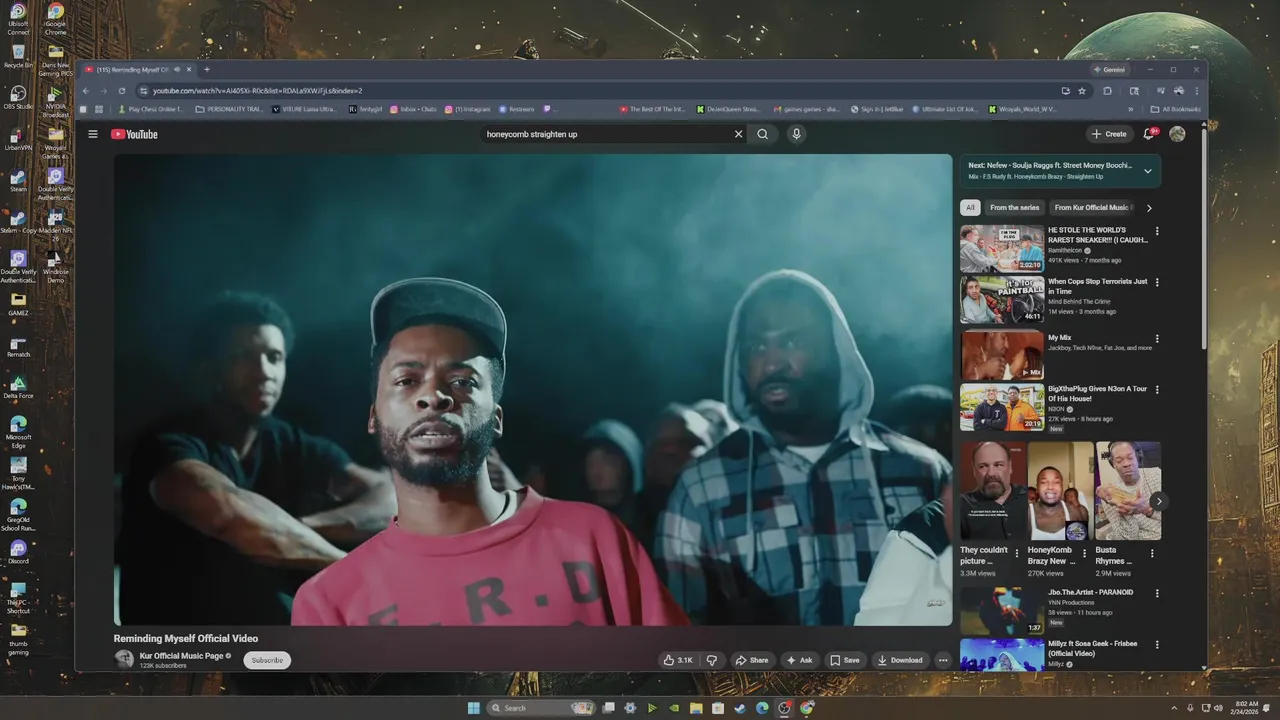This screenshot has width=1280, height=720.
Task: Open When Cops Stop Terrorists thumbnail
Action: [1002, 300]
